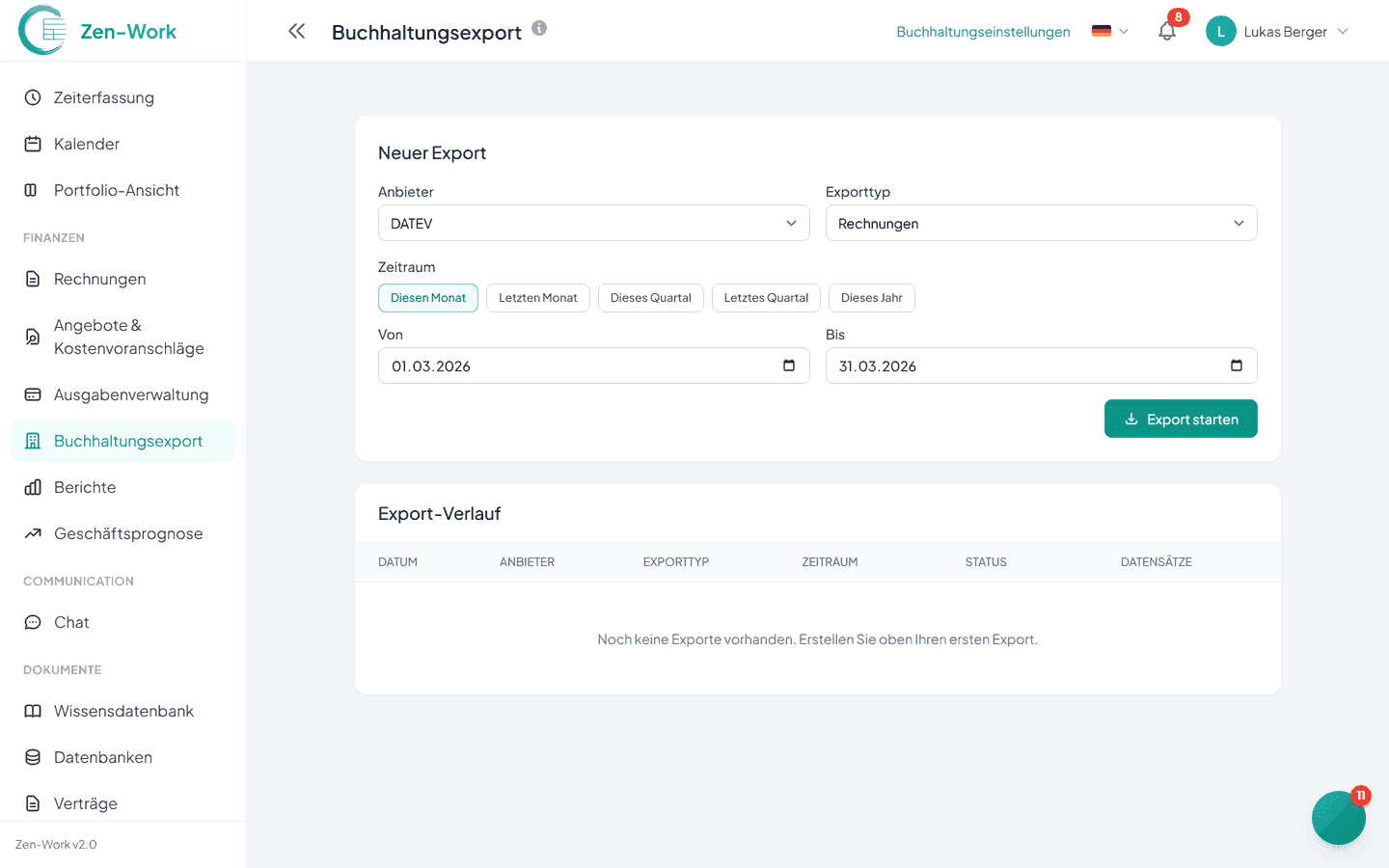Image resolution: width=1389 pixels, height=868 pixels.
Task: Select the Dieses Quartal period chip
Action: coord(651,298)
